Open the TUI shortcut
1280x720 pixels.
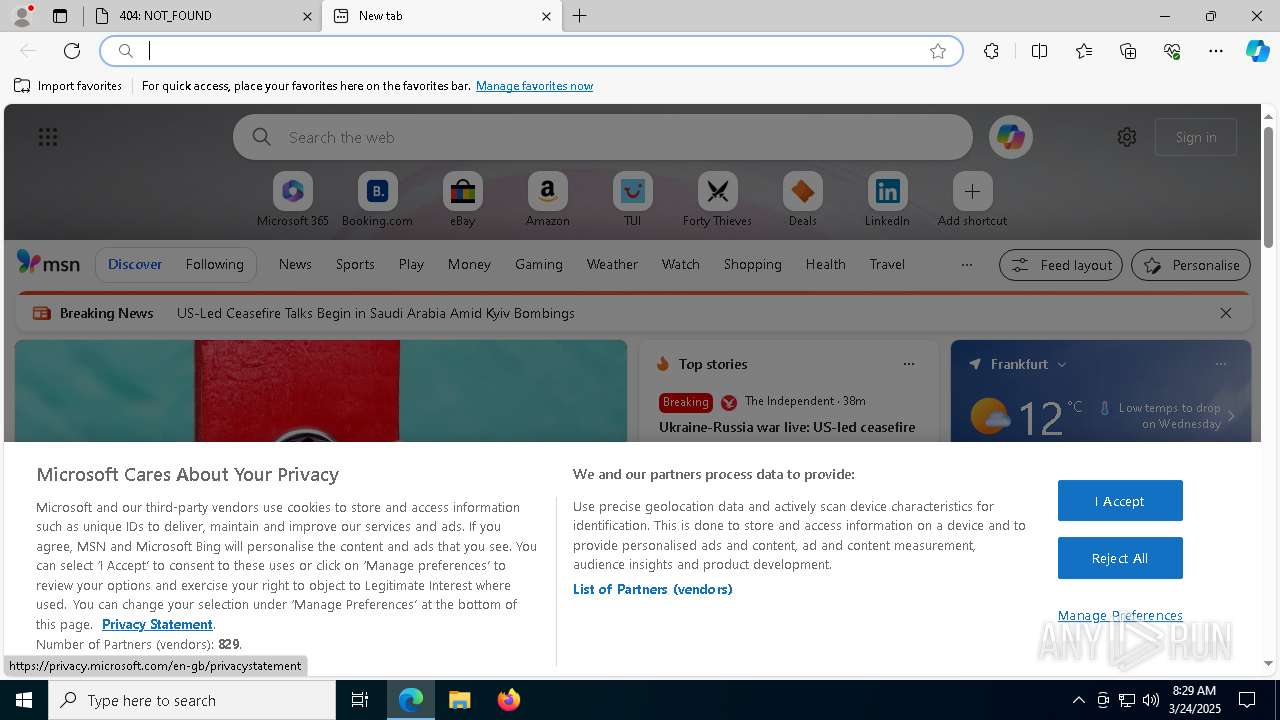tap(632, 200)
